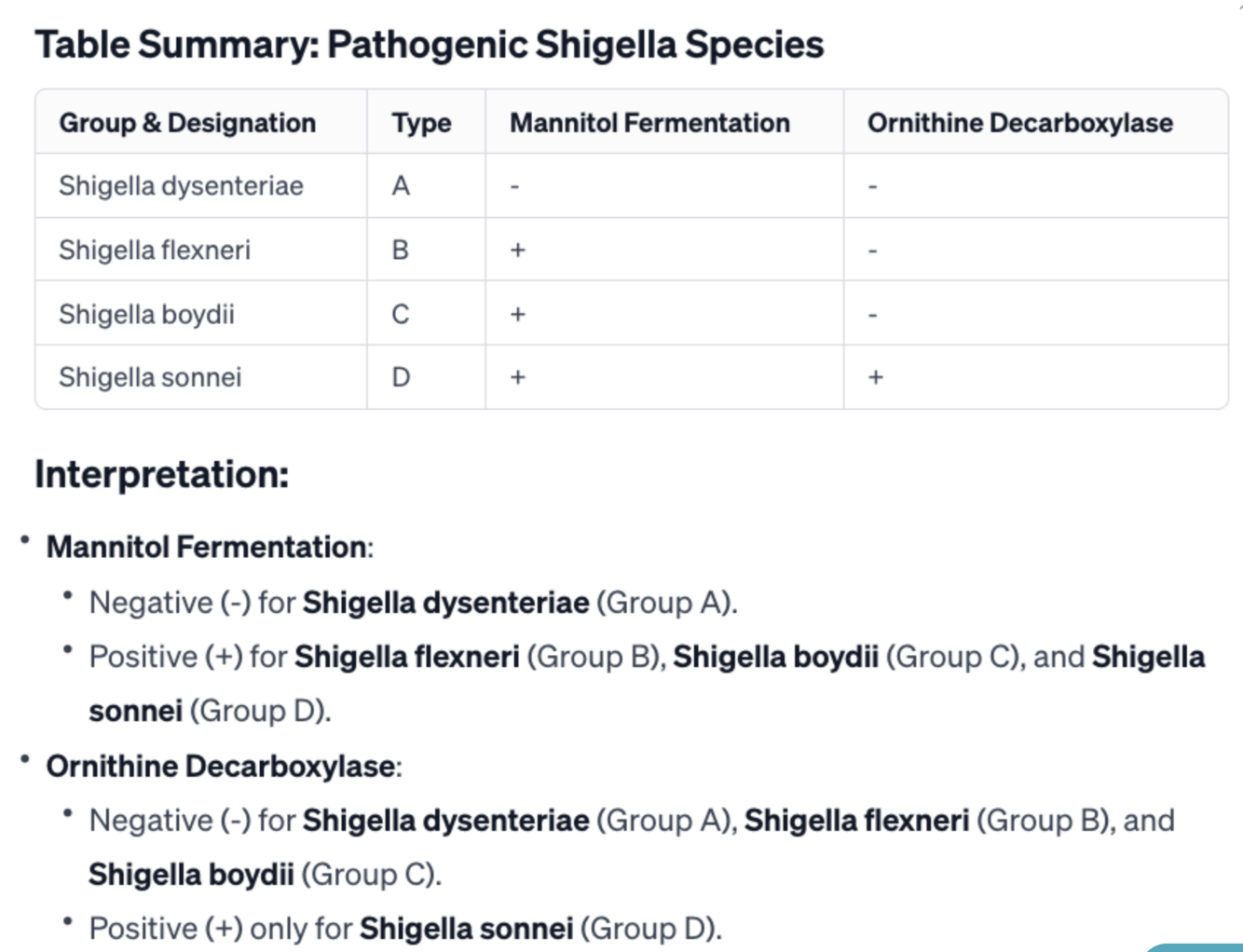
Task: Click the Type "A" cell in the table
Action: coord(401,186)
